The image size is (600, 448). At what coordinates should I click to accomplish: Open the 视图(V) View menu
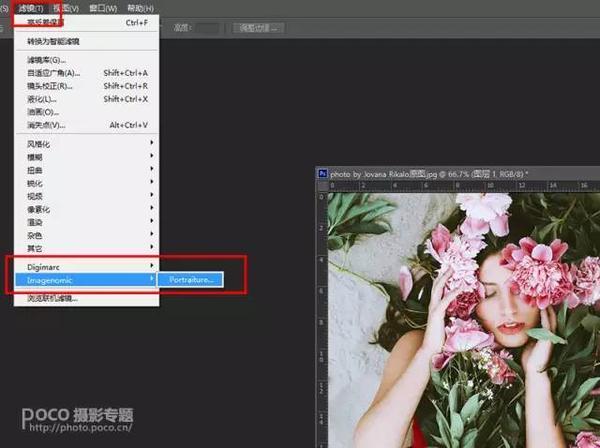[x=66, y=8]
